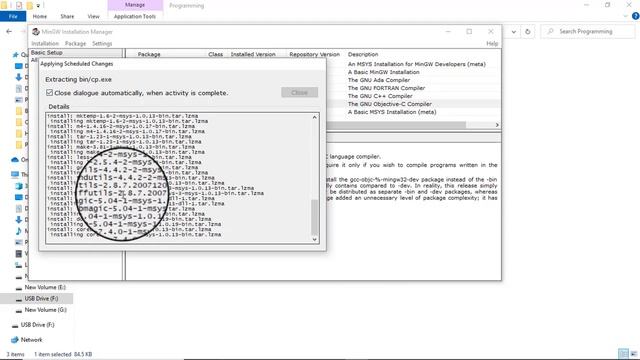
Task: Select New Volume (G:) in navigation pane
Action: pos(45,310)
